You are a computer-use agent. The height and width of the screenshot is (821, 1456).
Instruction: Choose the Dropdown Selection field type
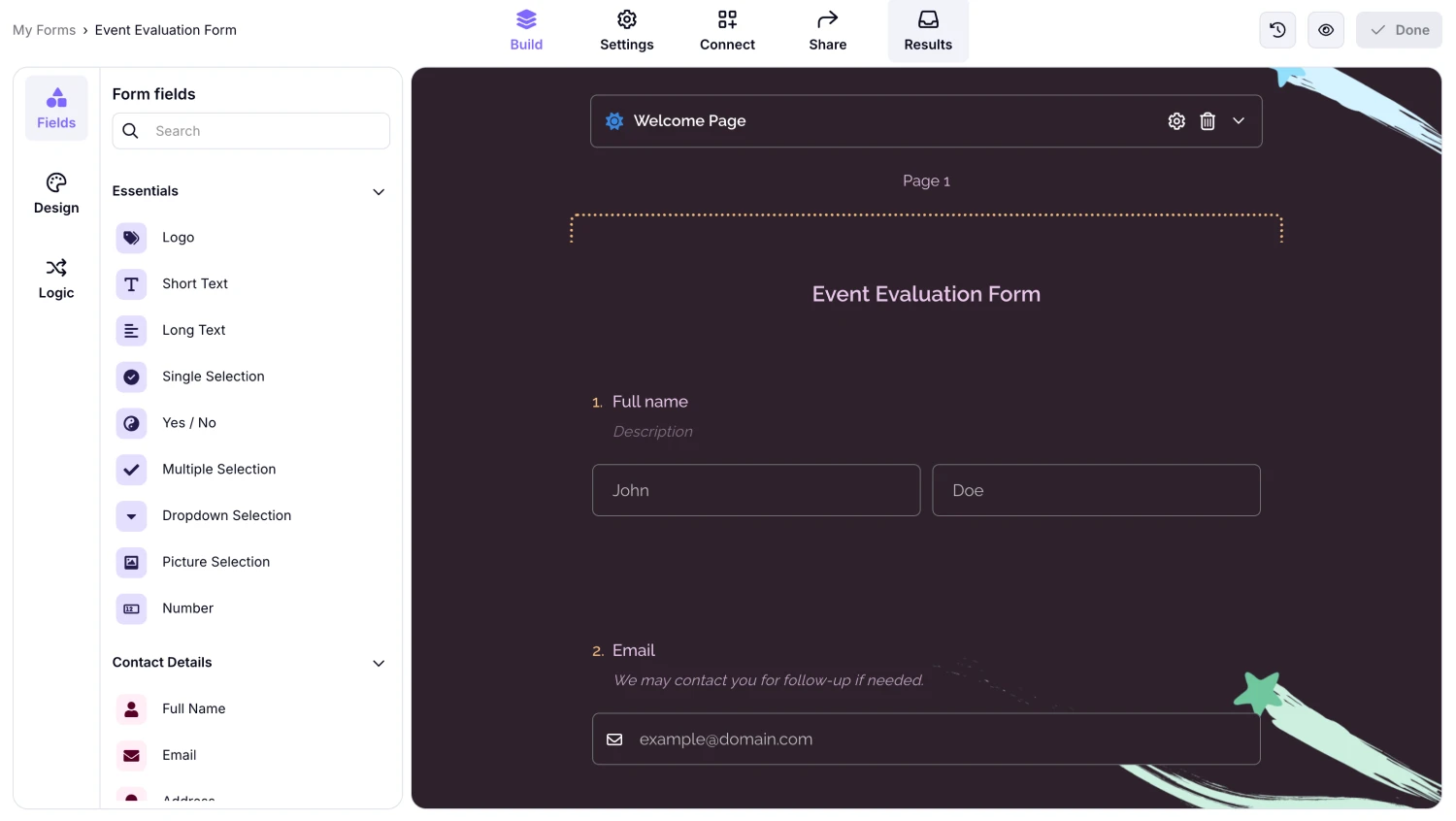point(226,515)
